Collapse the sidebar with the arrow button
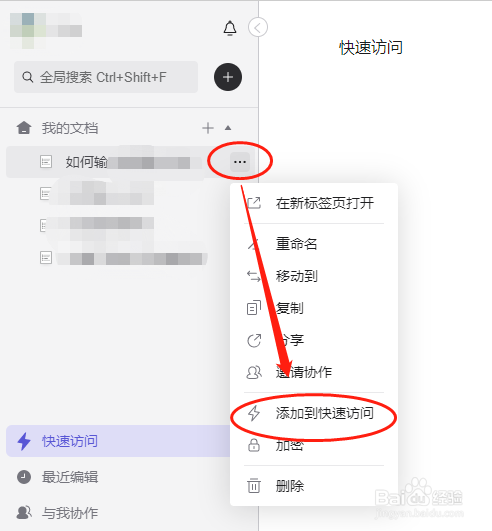Screen dimensions: 492x531 coord(258,27)
